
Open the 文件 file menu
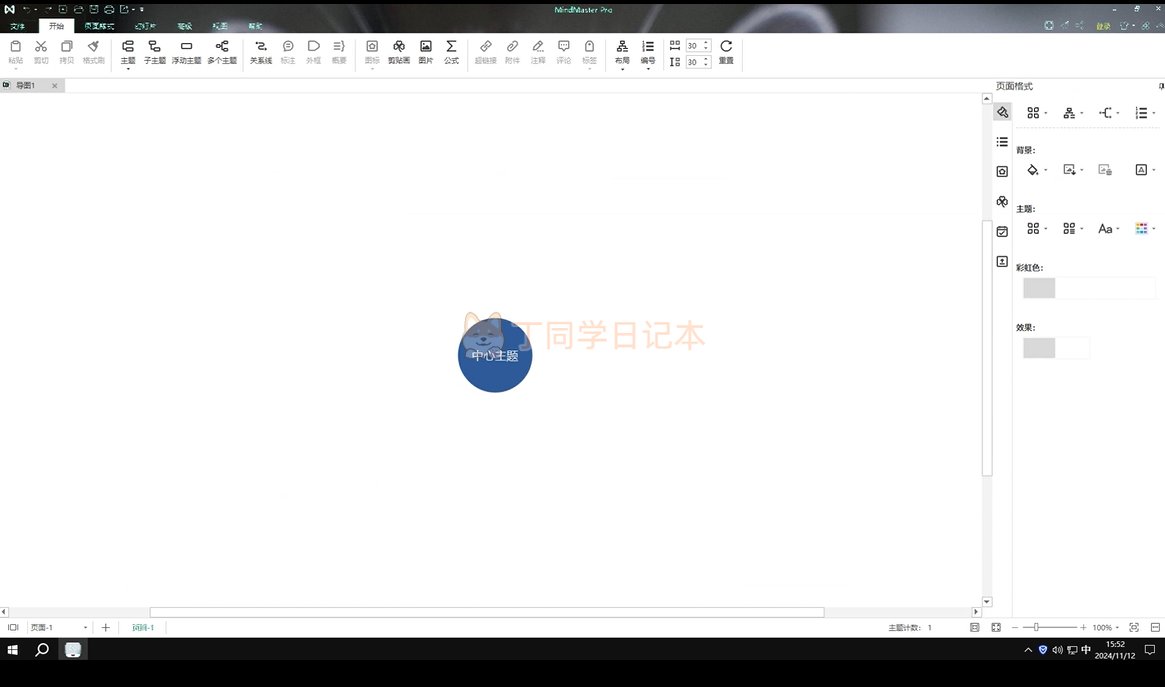click(17, 26)
